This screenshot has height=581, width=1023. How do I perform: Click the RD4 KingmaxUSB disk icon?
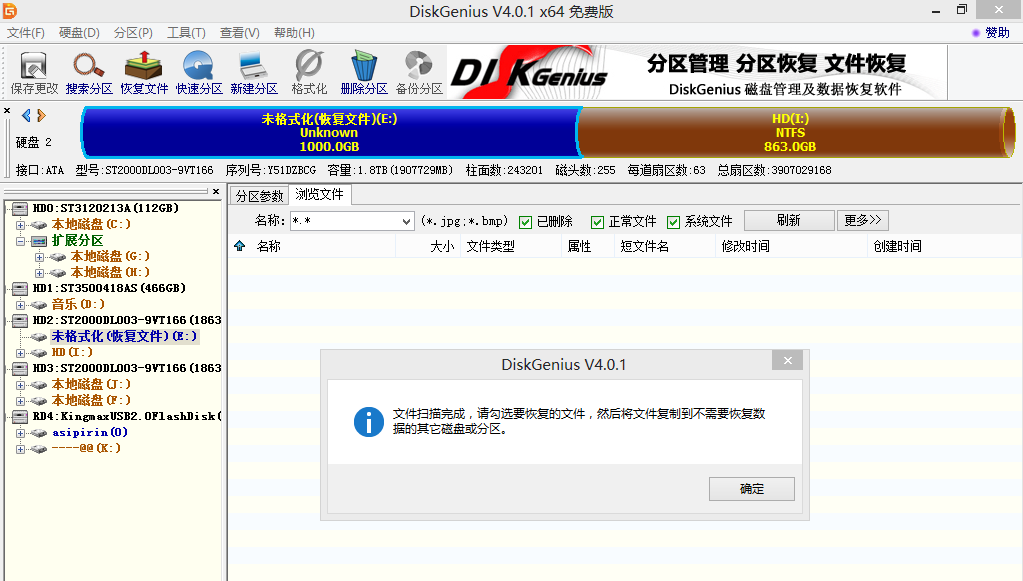pyautogui.click(x=20, y=416)
